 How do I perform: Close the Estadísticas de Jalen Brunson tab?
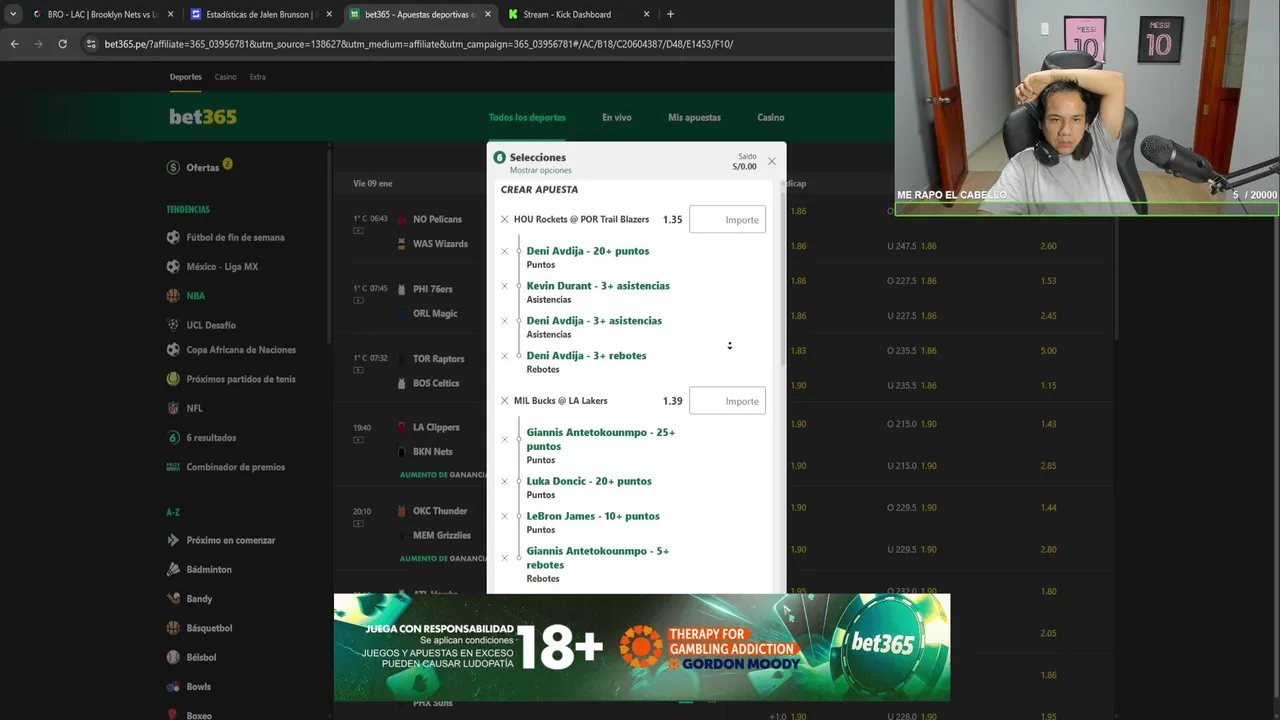pyautogui.click(x=328, y=14)
